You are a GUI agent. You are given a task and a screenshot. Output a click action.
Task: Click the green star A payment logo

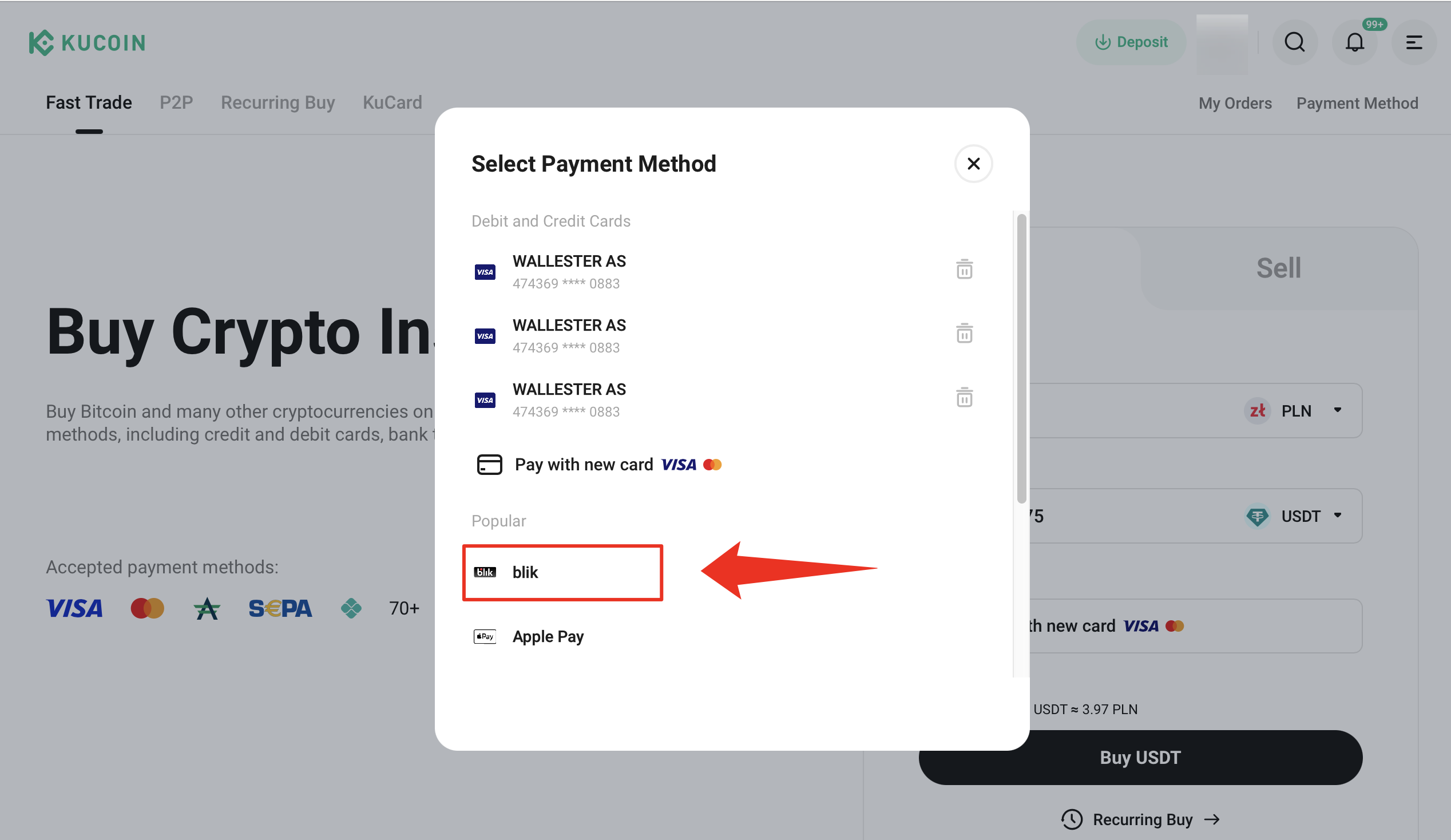pos(207,609)
